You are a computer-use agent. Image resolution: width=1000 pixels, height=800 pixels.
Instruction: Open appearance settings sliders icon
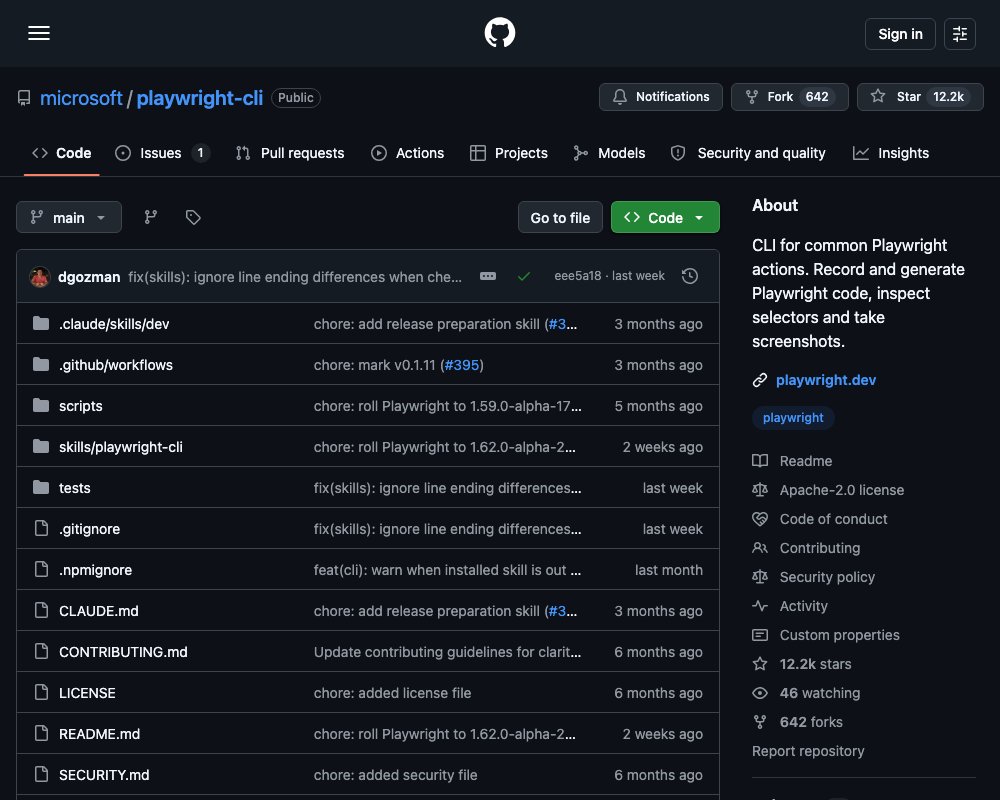[959, 34]
